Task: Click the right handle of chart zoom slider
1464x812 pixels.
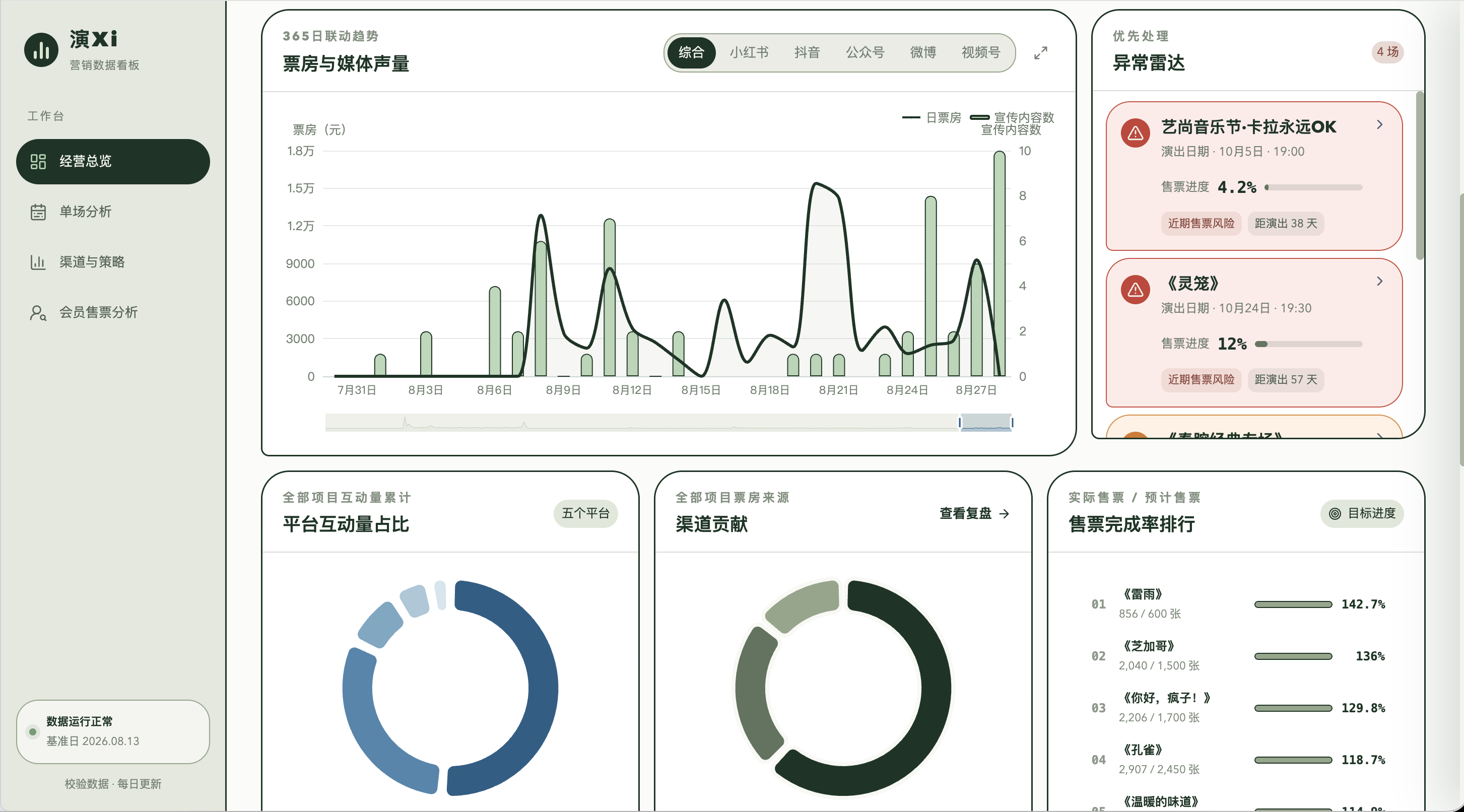Action: [x=1012, y=422]
